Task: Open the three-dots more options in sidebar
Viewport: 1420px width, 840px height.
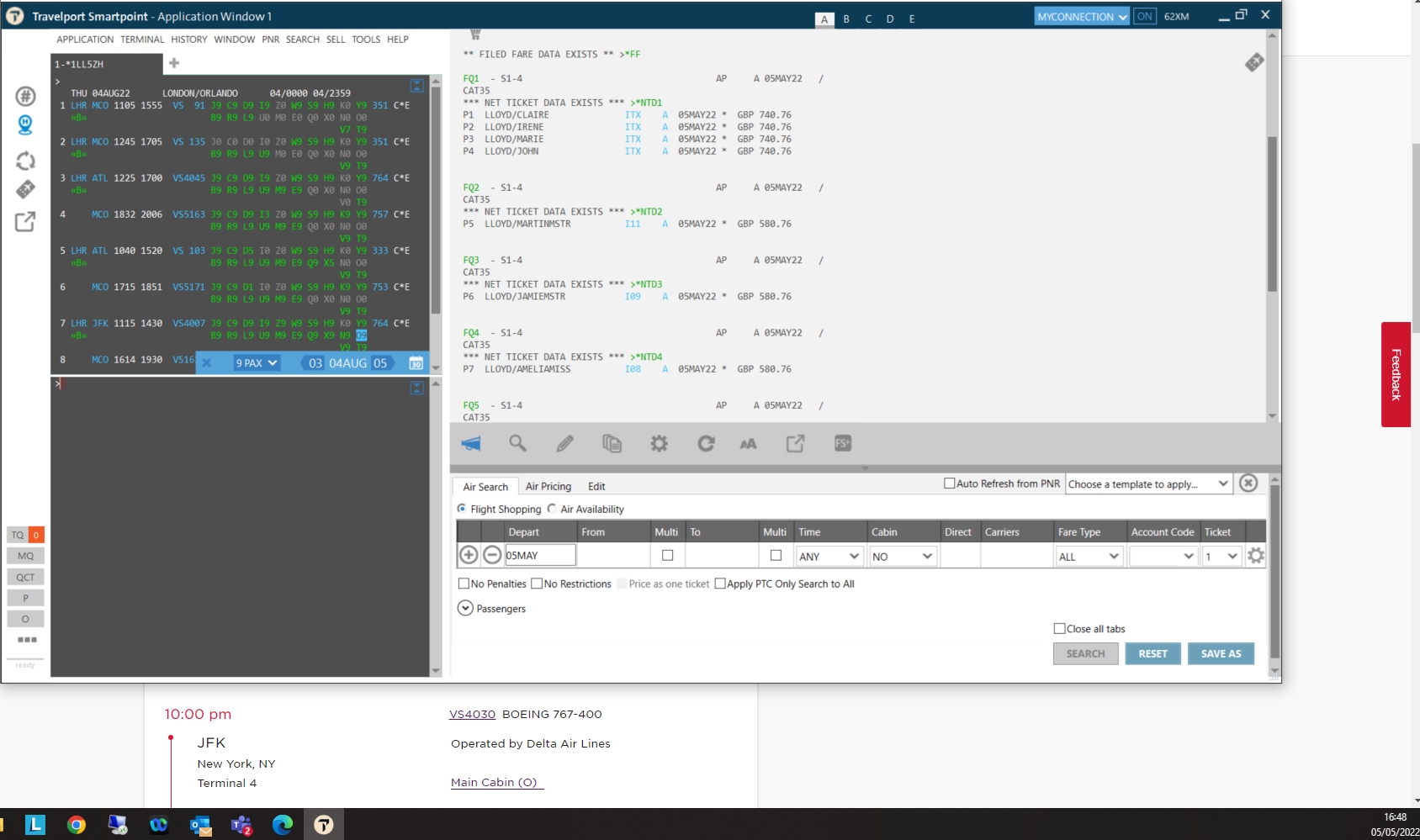Action: pos(27,640)
